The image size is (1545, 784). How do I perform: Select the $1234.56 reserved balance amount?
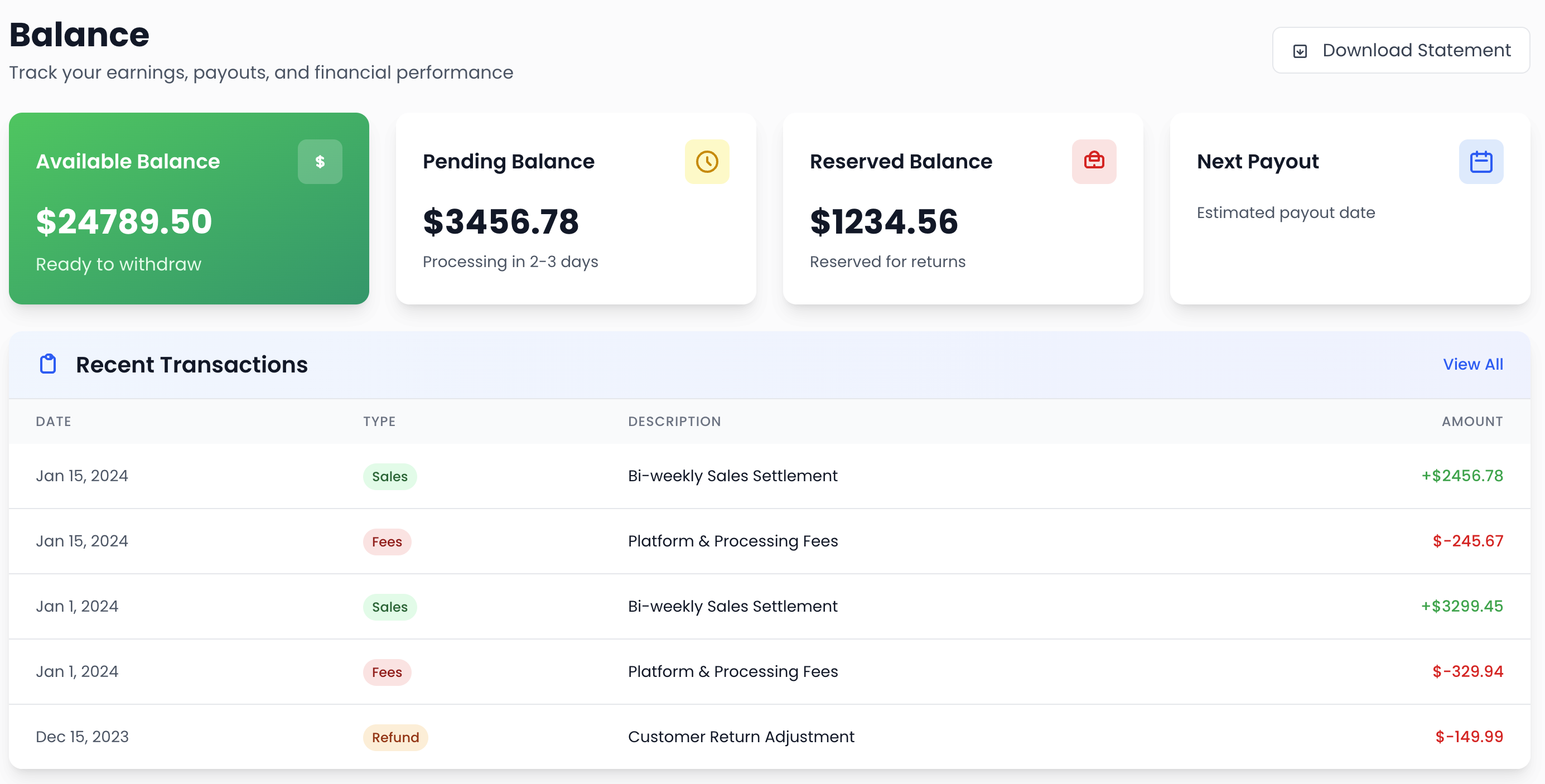(884, 222)
